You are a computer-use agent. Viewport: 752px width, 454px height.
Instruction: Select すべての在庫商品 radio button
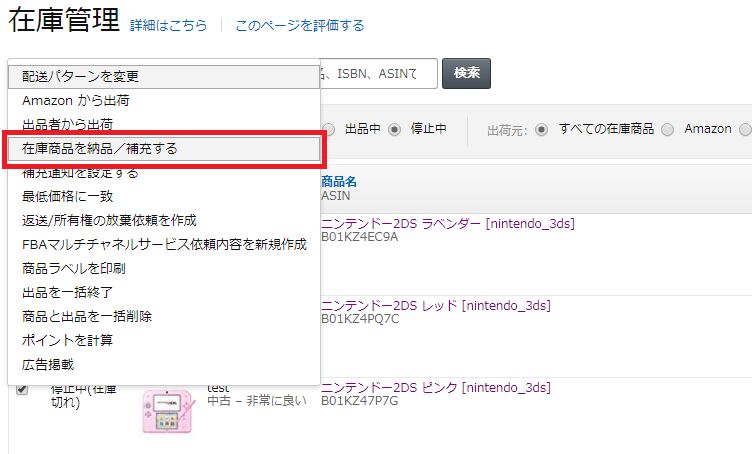(x=541, y=129)
